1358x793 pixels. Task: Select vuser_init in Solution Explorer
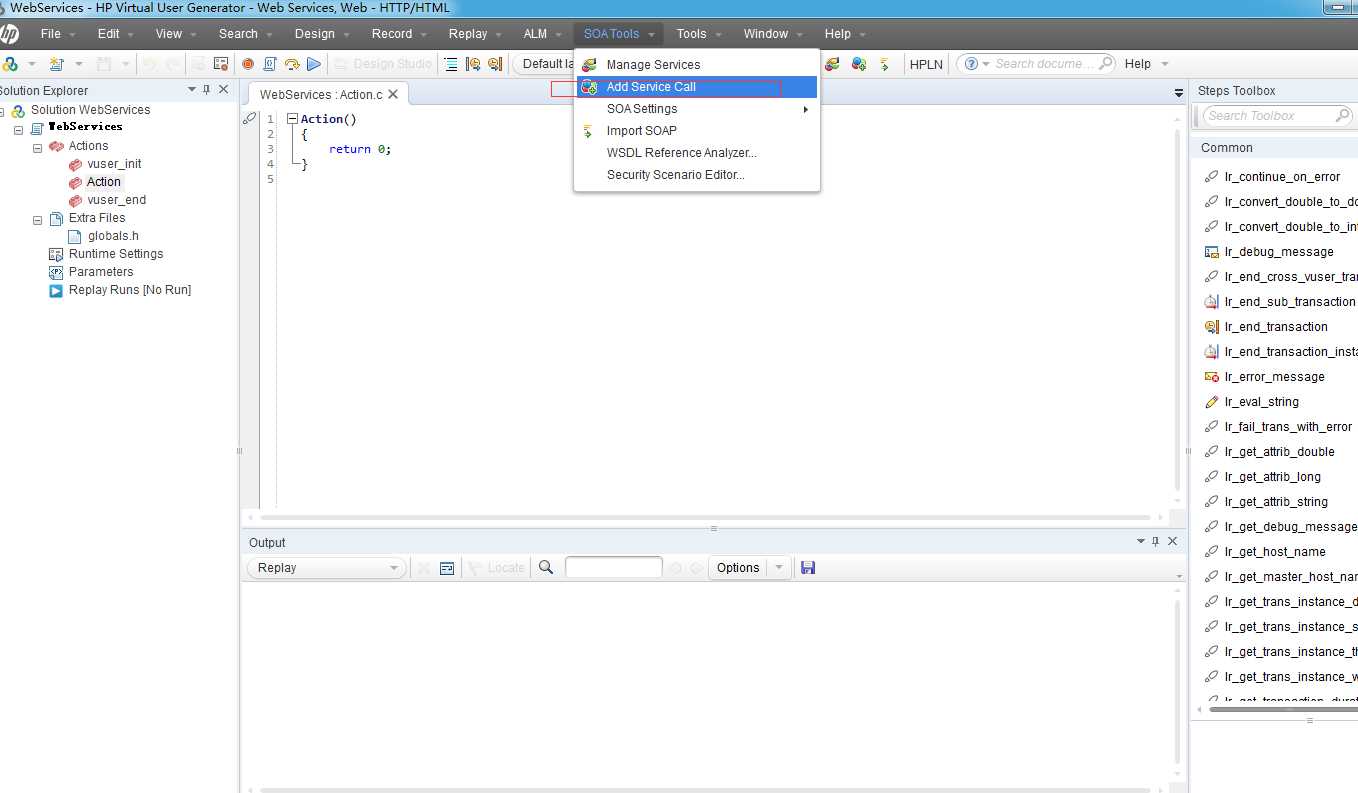(114, 164)
